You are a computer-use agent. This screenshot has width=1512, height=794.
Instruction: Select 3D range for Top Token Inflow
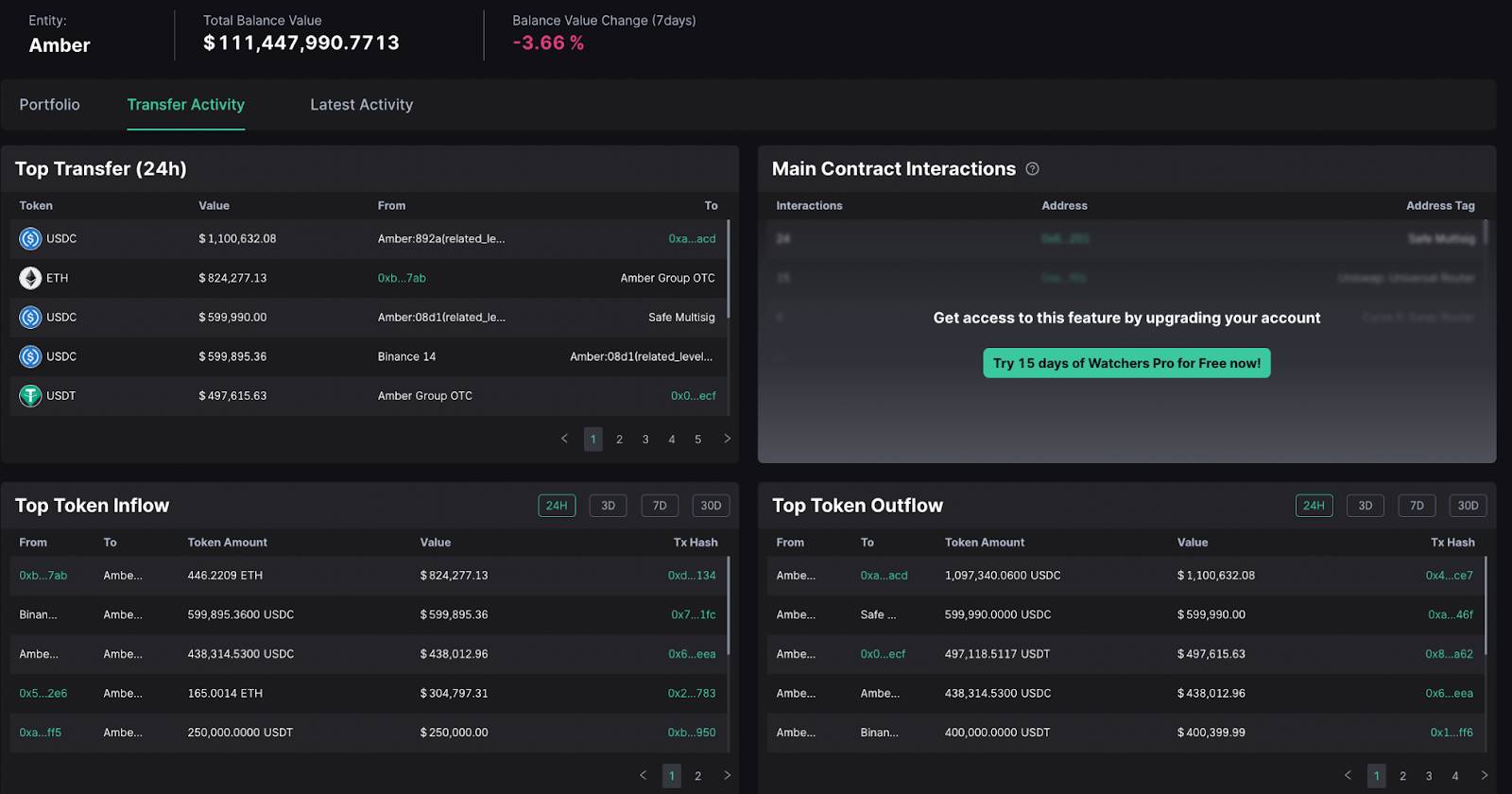click(609, 506)
